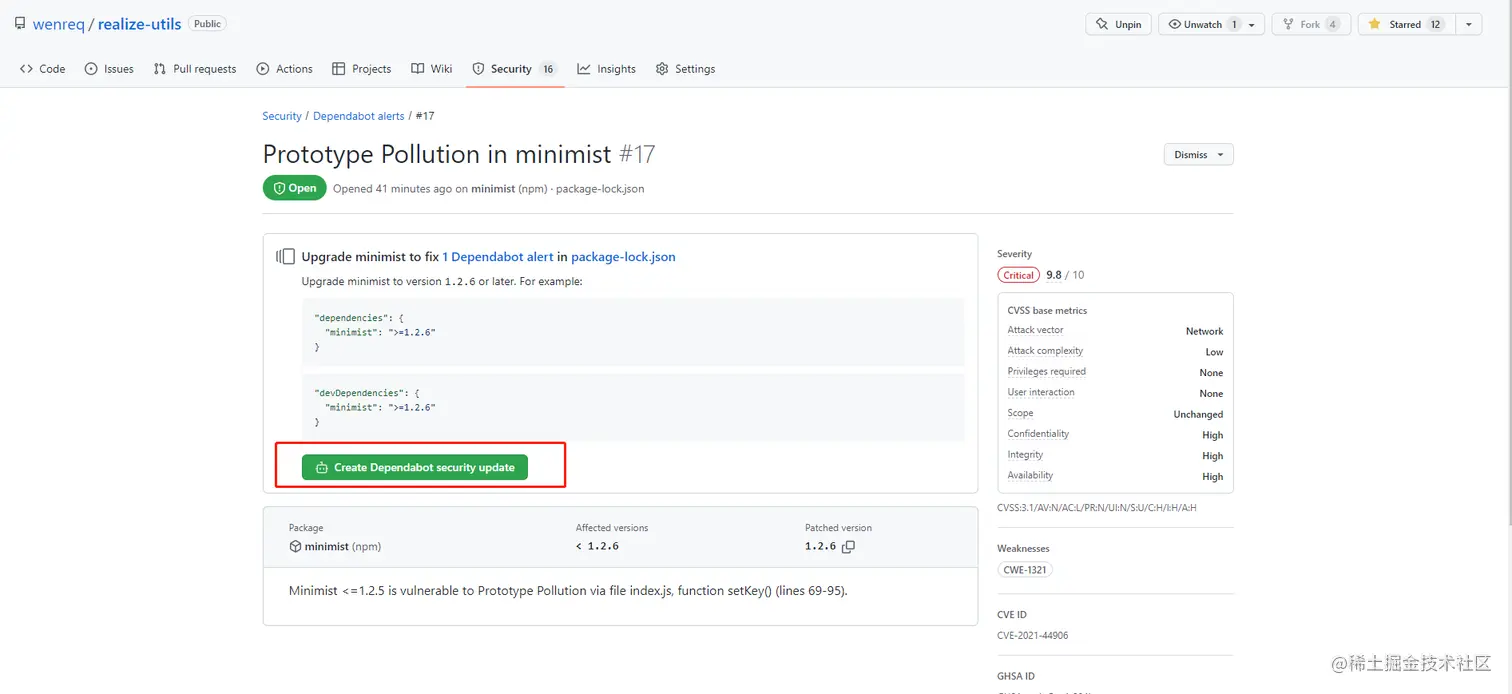Click the Dependabot alerts breadcrumb link
The image size is (1512, 694).
[x=359, y=116]
